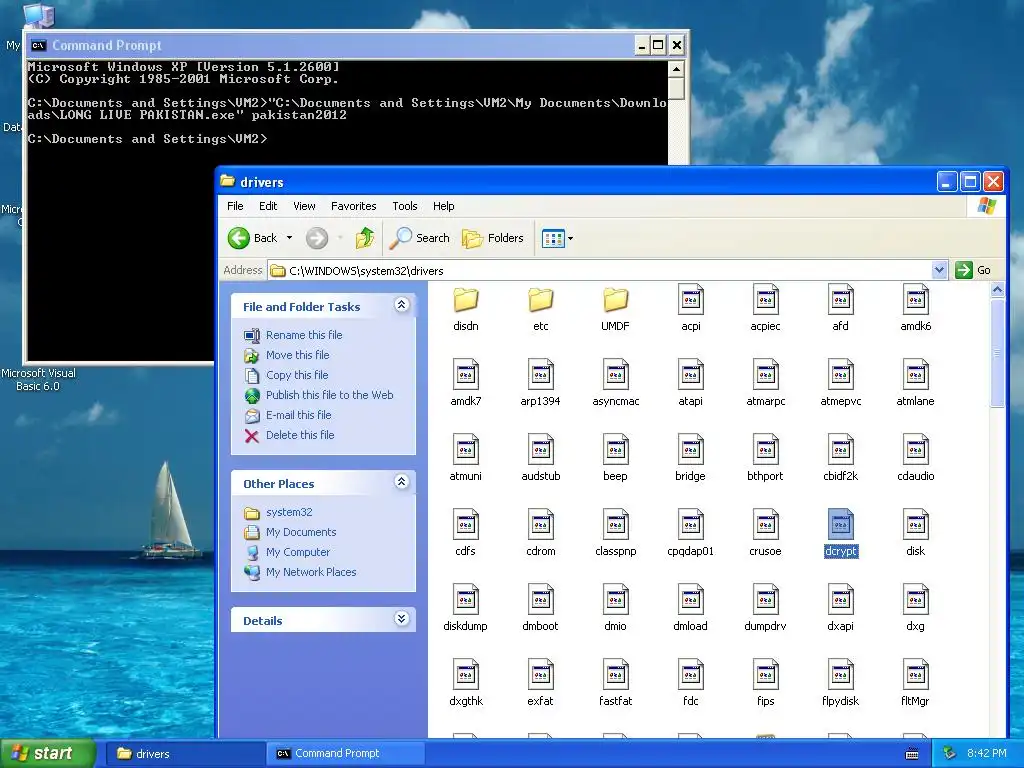Image resolution: width=1024 pixels, height=768 pixels.
Task: Click Command Prompt scroll up arrow
Action: point(677,69)
